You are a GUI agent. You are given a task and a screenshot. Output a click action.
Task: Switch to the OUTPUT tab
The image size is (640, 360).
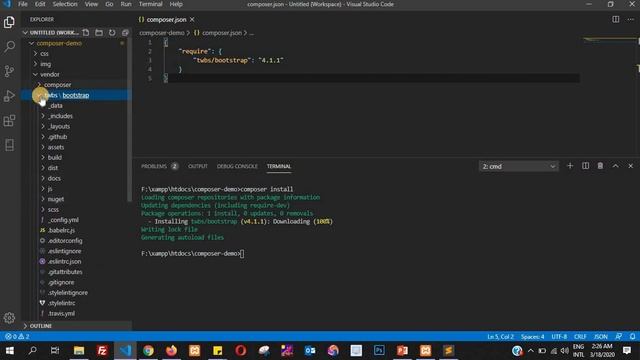198,166
